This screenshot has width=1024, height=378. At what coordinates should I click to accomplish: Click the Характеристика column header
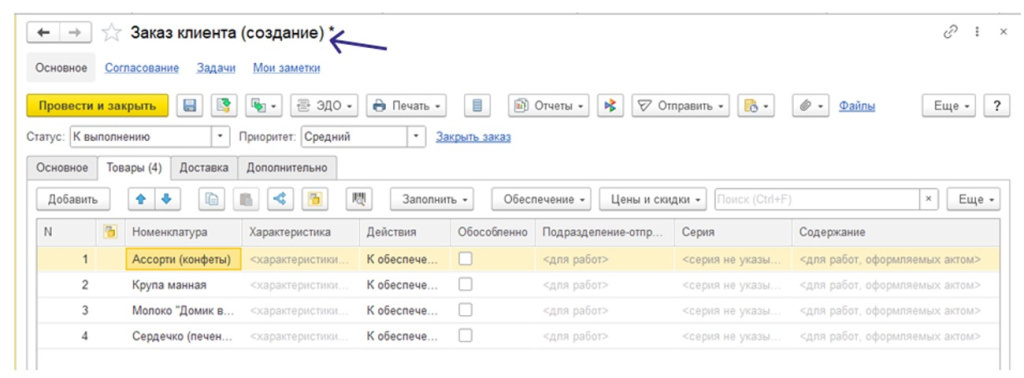(x=300, y=232)
